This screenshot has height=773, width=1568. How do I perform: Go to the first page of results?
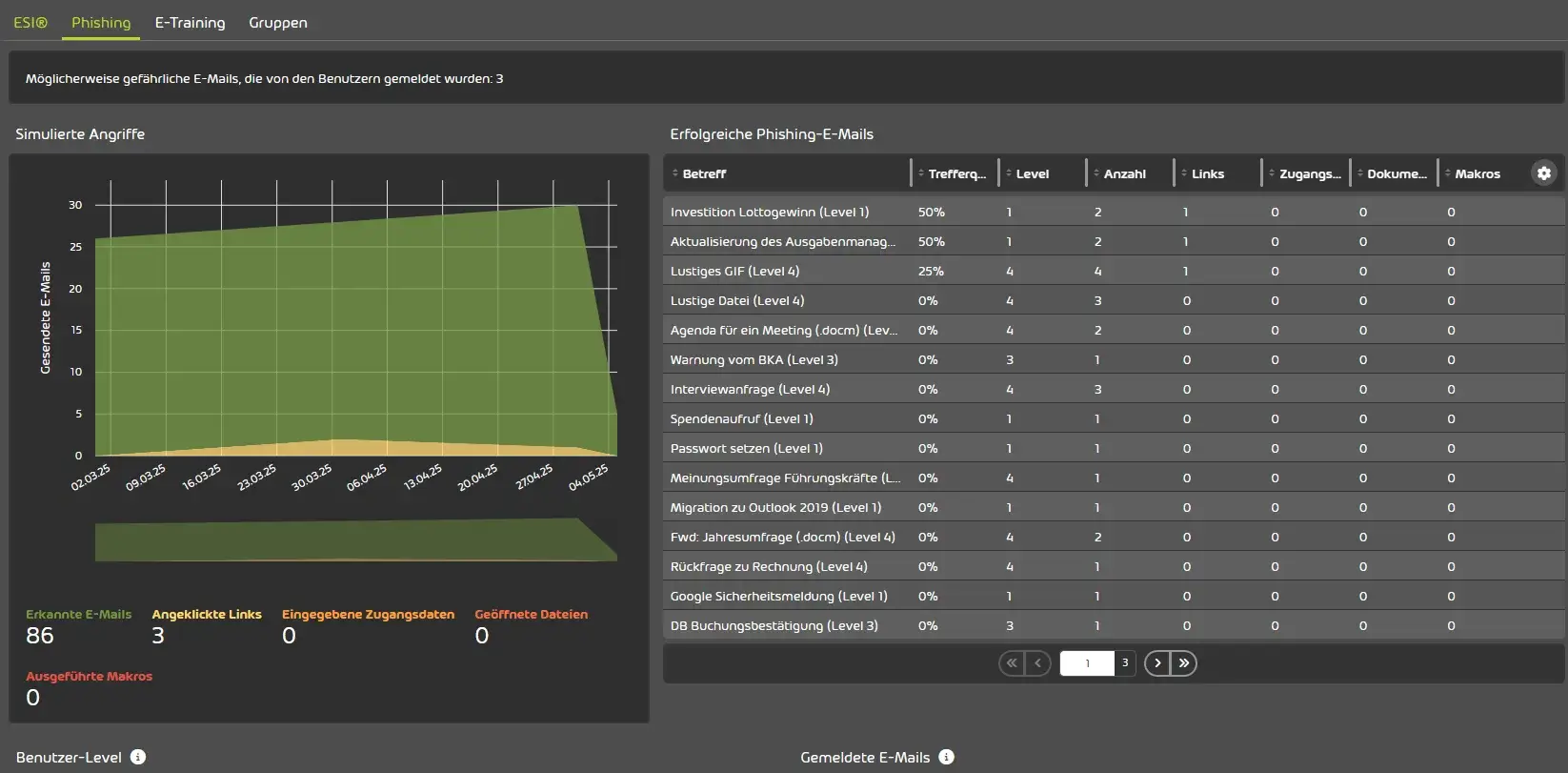click(1012, 663)
